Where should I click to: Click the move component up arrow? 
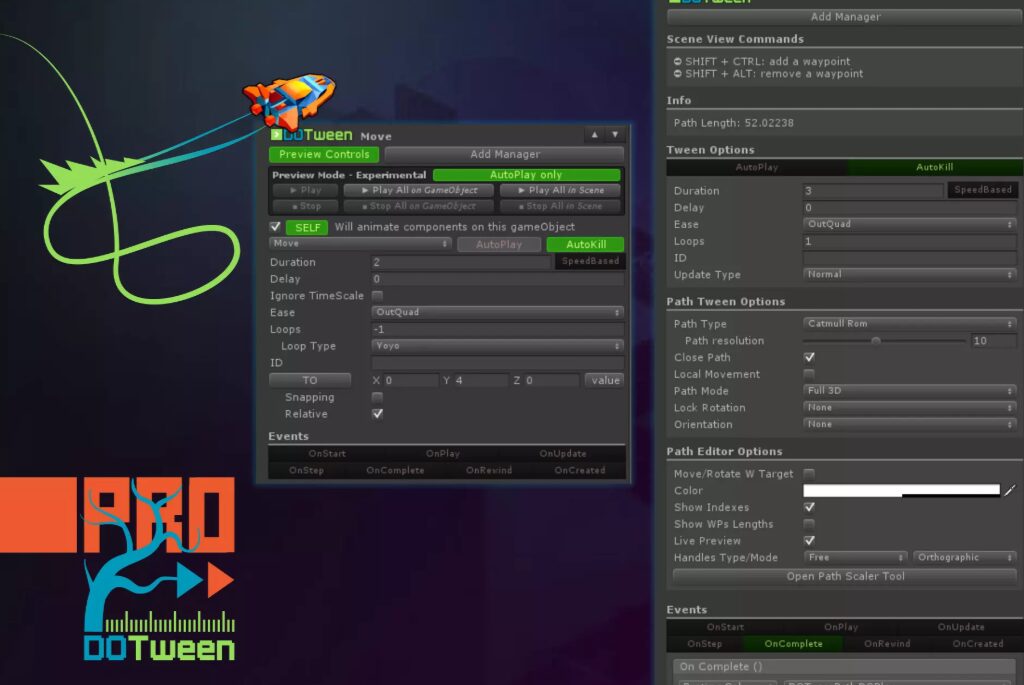click(x=594, y=135)
